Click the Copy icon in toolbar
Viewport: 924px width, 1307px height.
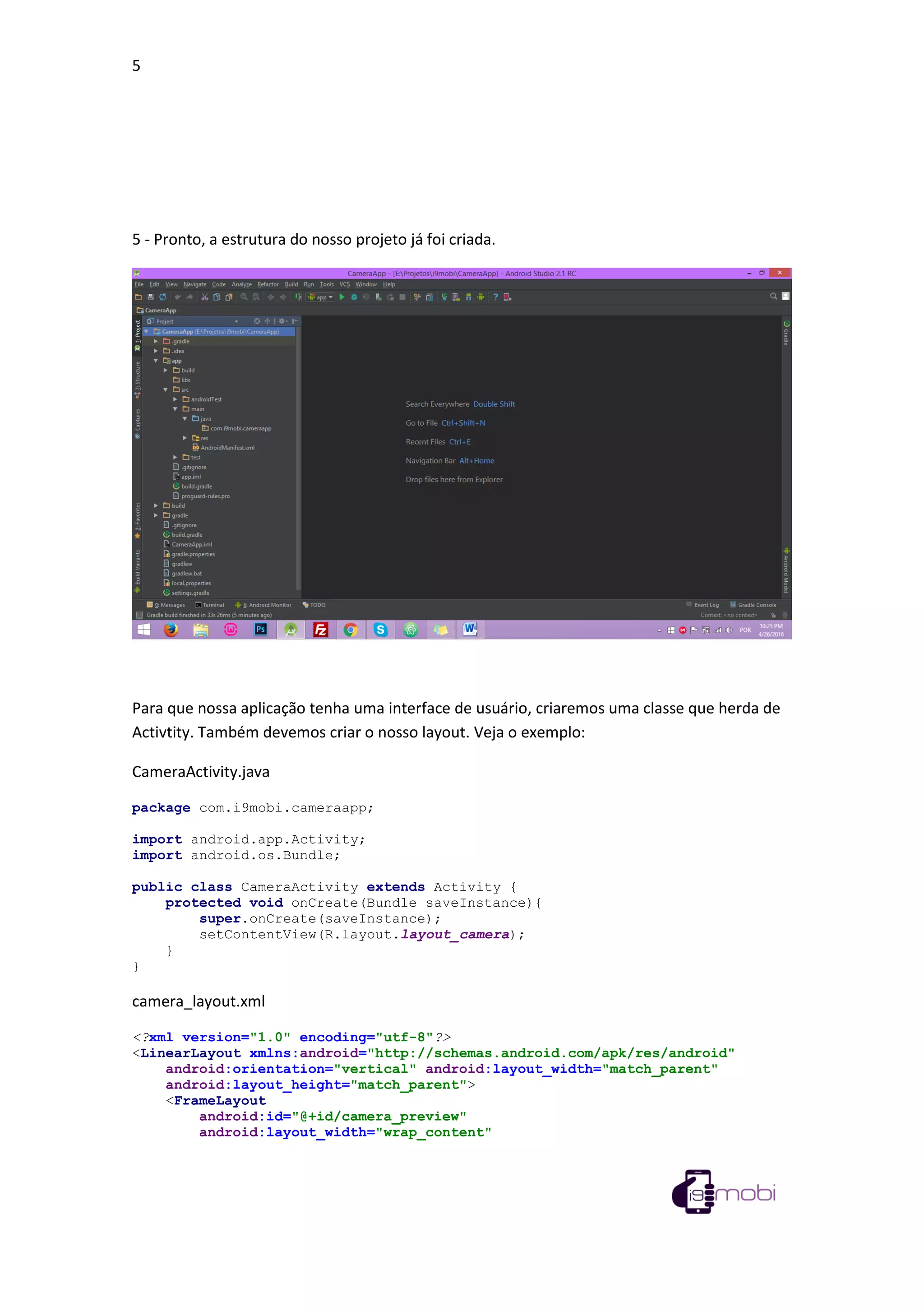217,297
